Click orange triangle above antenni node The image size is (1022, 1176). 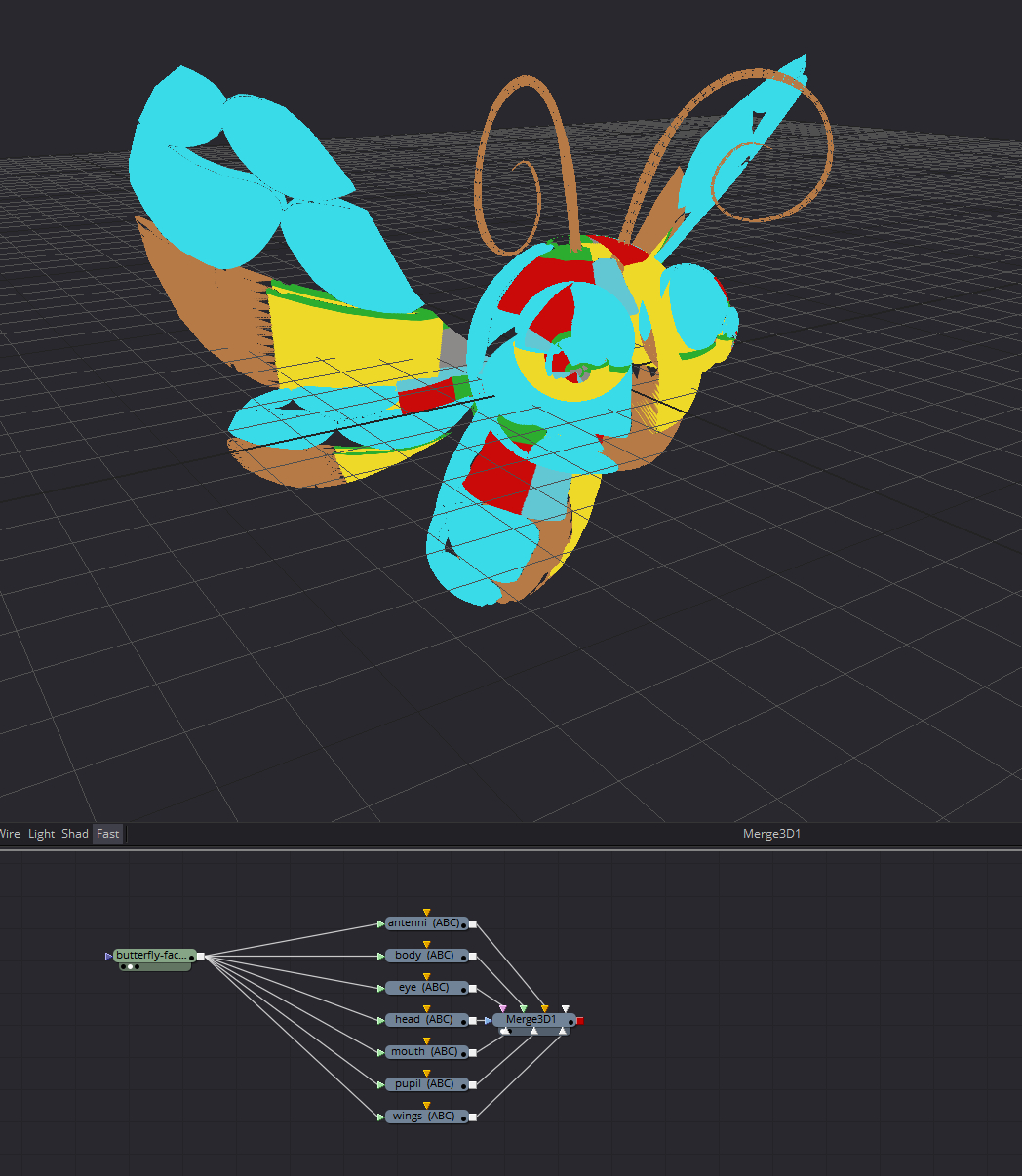click(x=426, y=913)
